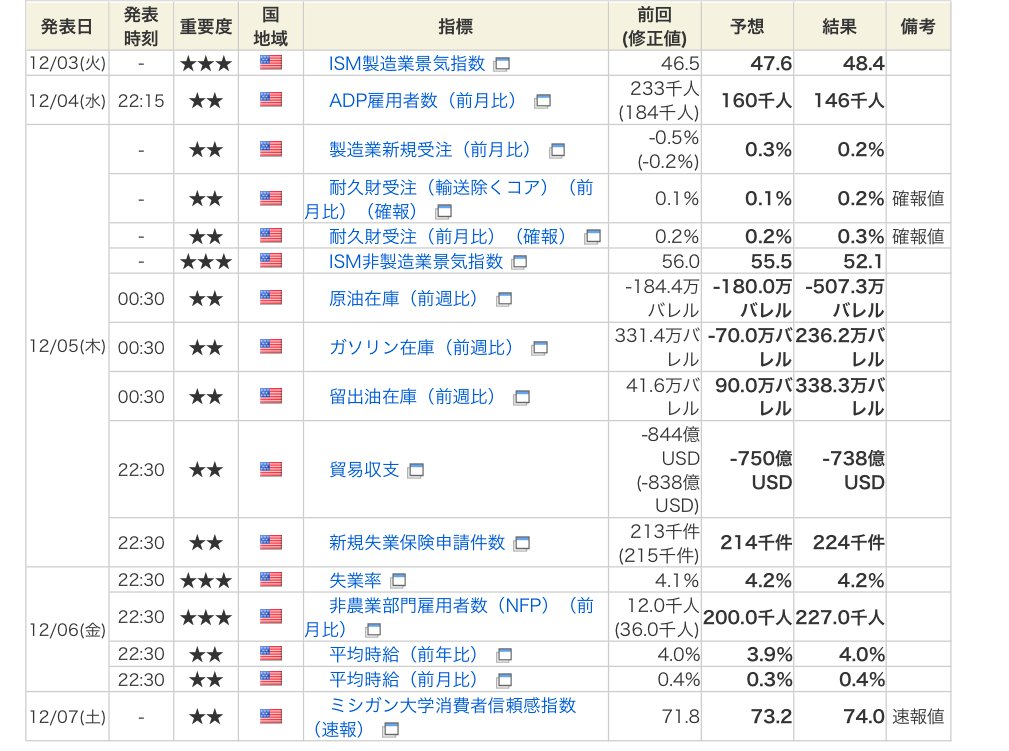The image size is (1009, 751).
Task: Open the 耐久財受注（前月比）（確報） link
Action: pyautogui.click(x=449, y=236)
